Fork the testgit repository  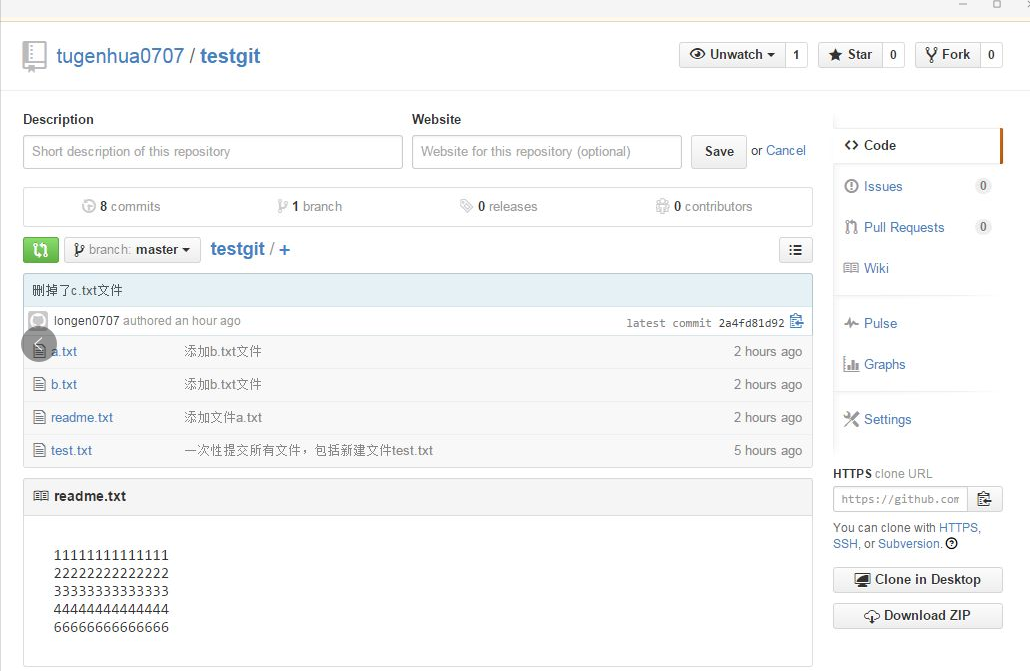[948, 55]
